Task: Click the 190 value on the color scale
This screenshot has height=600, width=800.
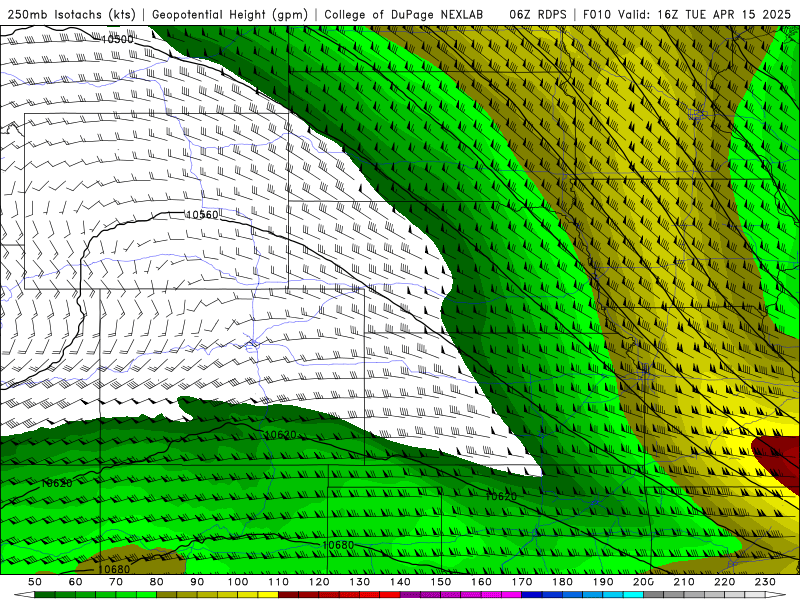Action: click(x=603, y=582)
